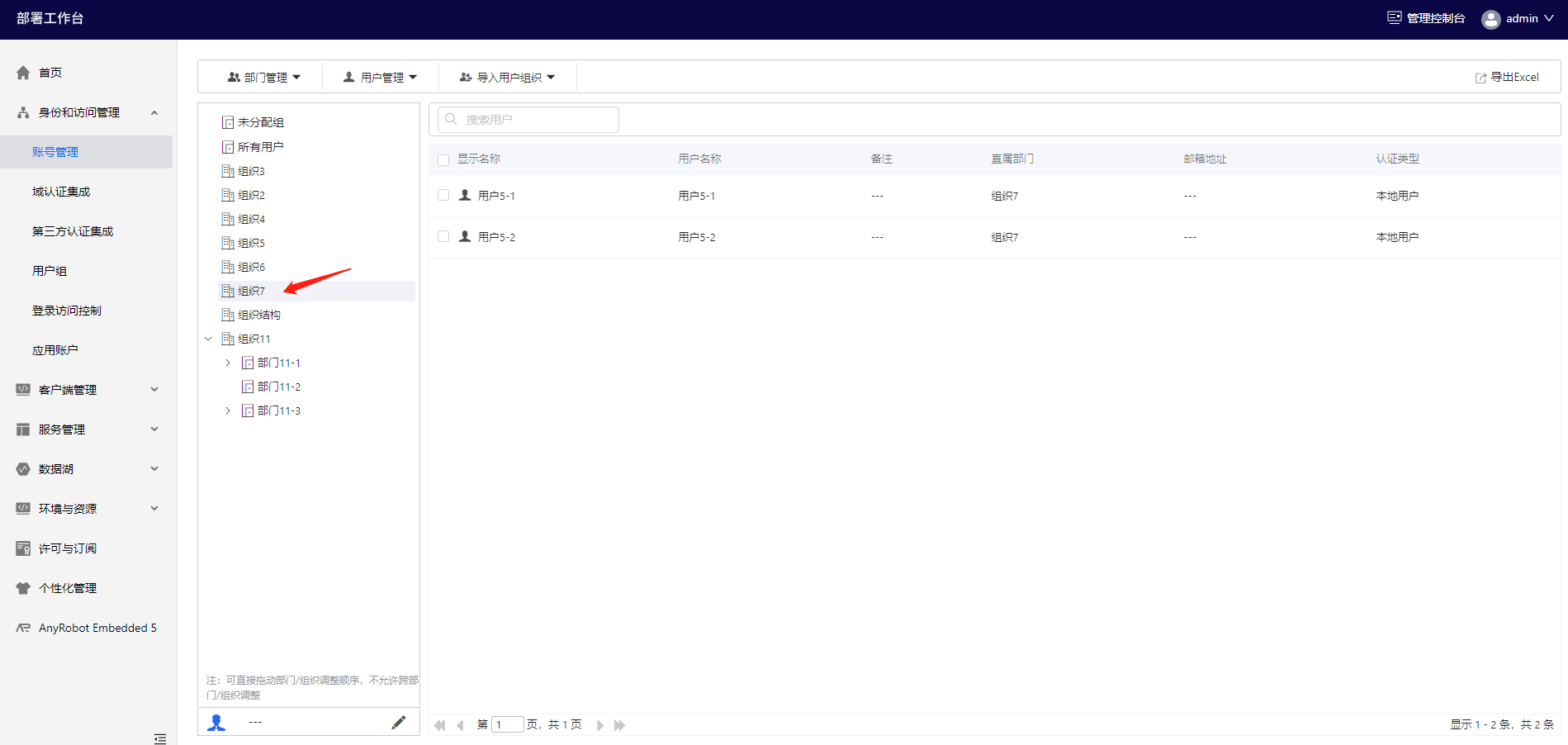This screenshot has height=745, width=1568.
Task: Go to first page arrow icon
Action: [x=439, y=725]
